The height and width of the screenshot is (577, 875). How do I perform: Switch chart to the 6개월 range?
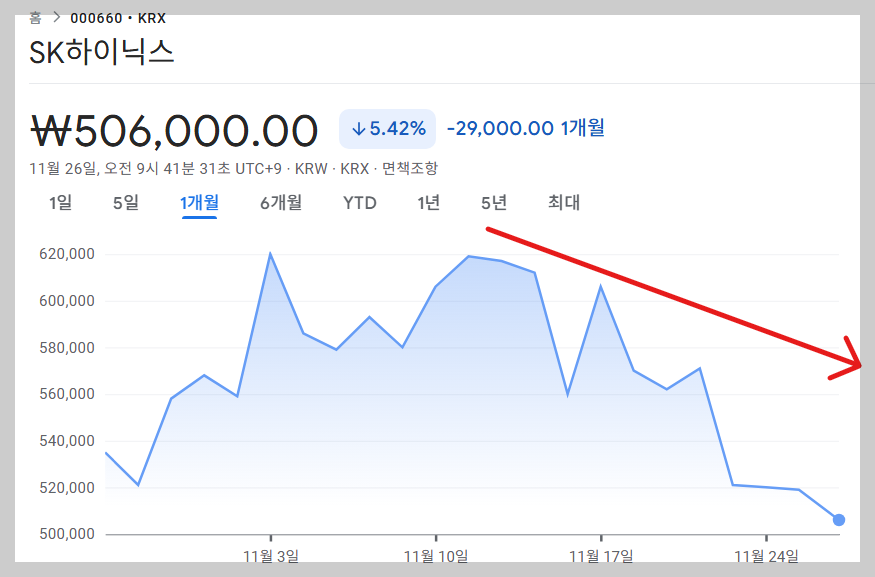pos(281,202)
